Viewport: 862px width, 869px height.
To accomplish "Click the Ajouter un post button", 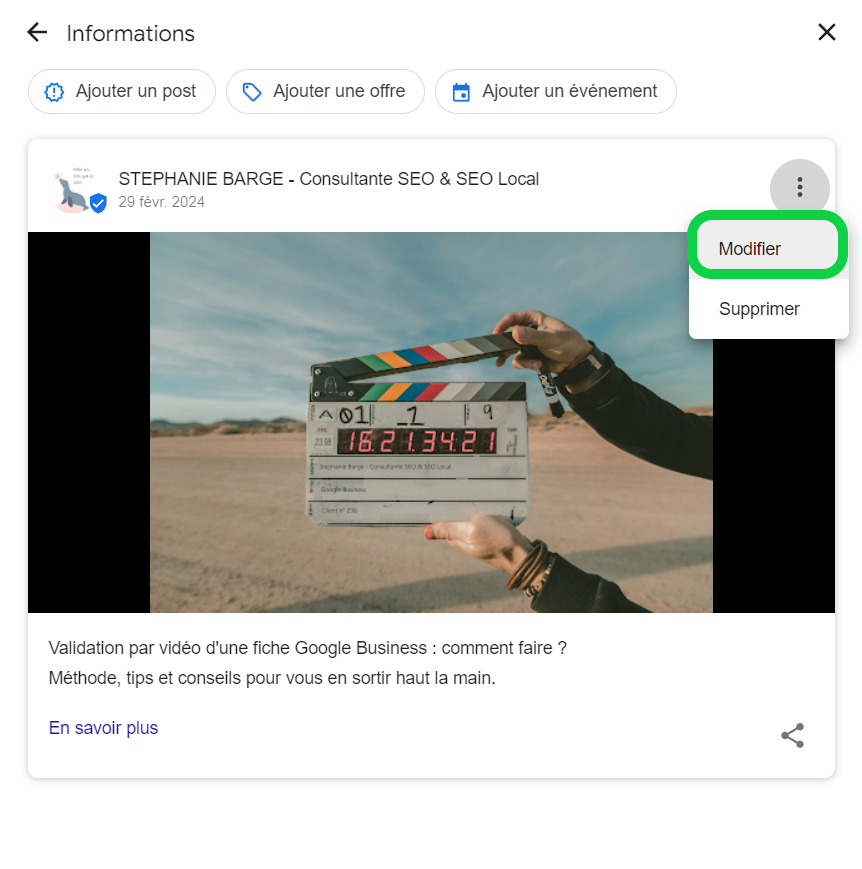I will pyautogui.click(x=122, y=91).
